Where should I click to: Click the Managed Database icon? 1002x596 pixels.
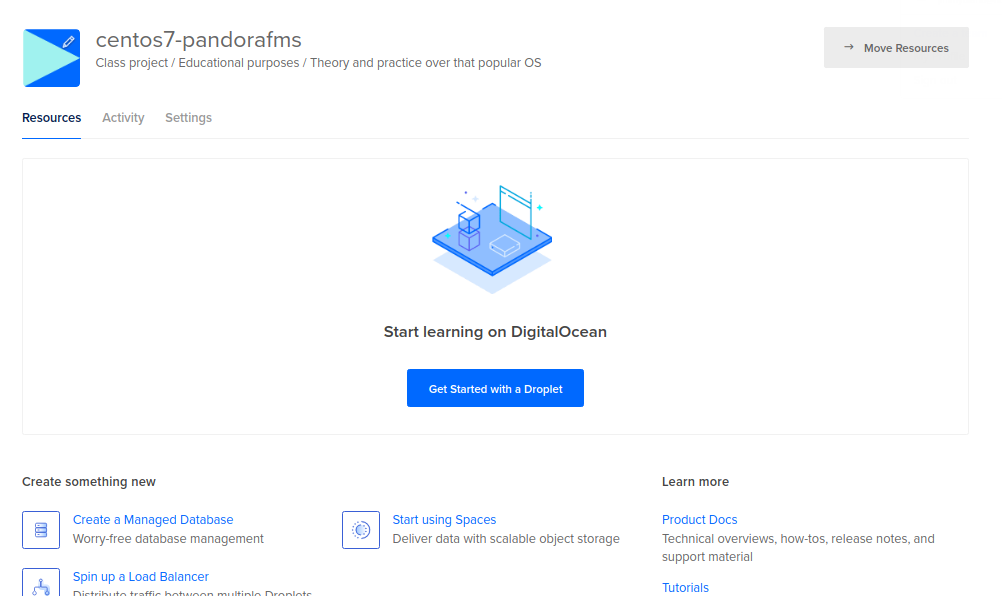pos(41,530)
